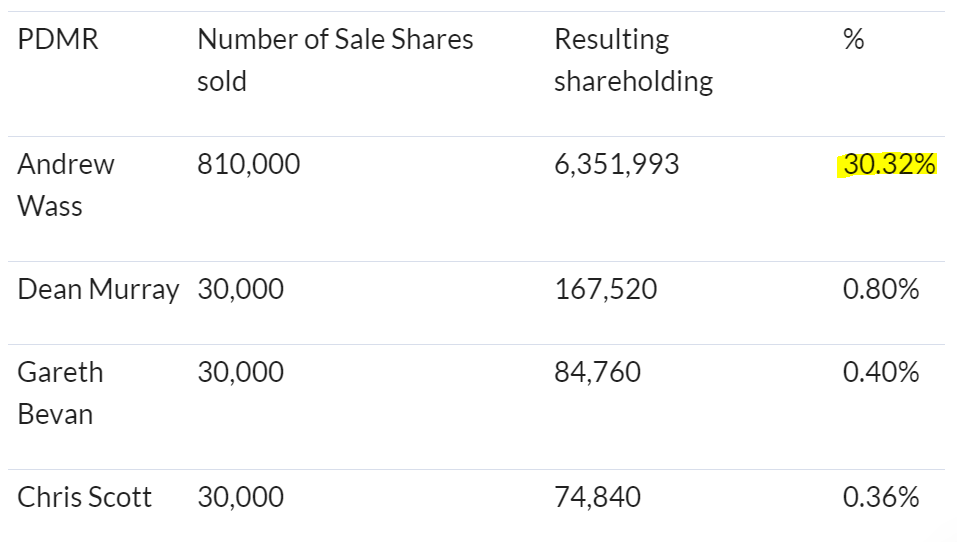Select the Dean Murray name cell
Viewport: 957px width, 542px height.
tap(98, 289)
